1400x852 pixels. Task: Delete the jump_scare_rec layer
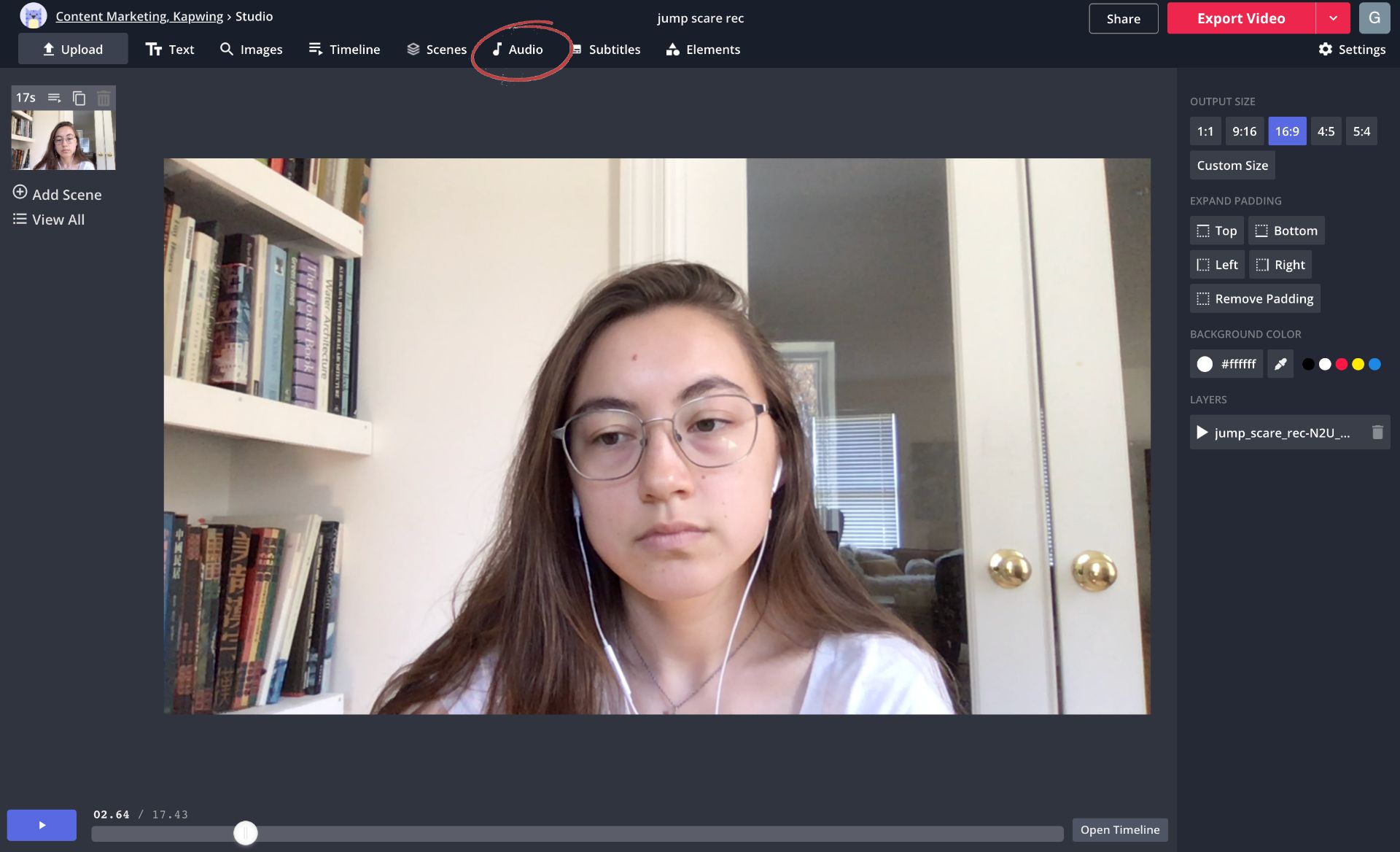[1377, 433]
